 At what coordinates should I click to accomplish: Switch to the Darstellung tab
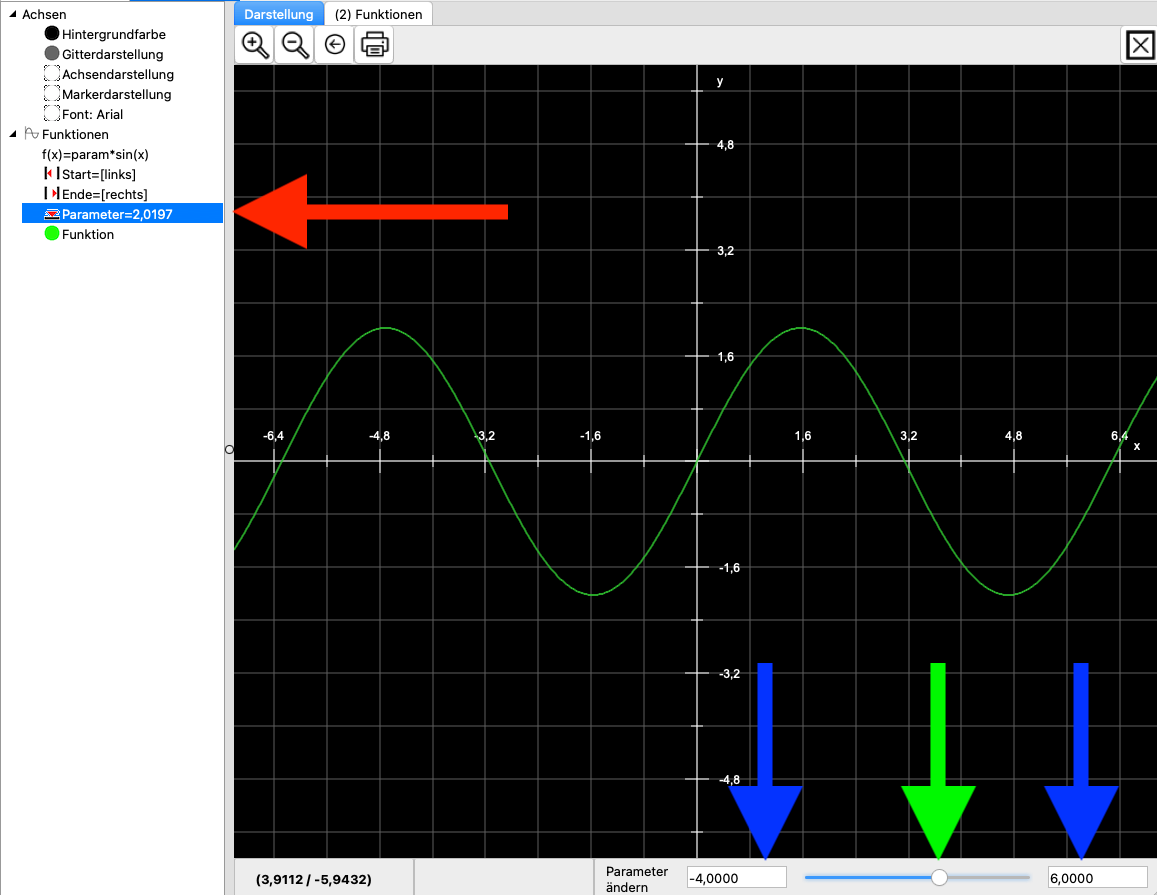279,14
